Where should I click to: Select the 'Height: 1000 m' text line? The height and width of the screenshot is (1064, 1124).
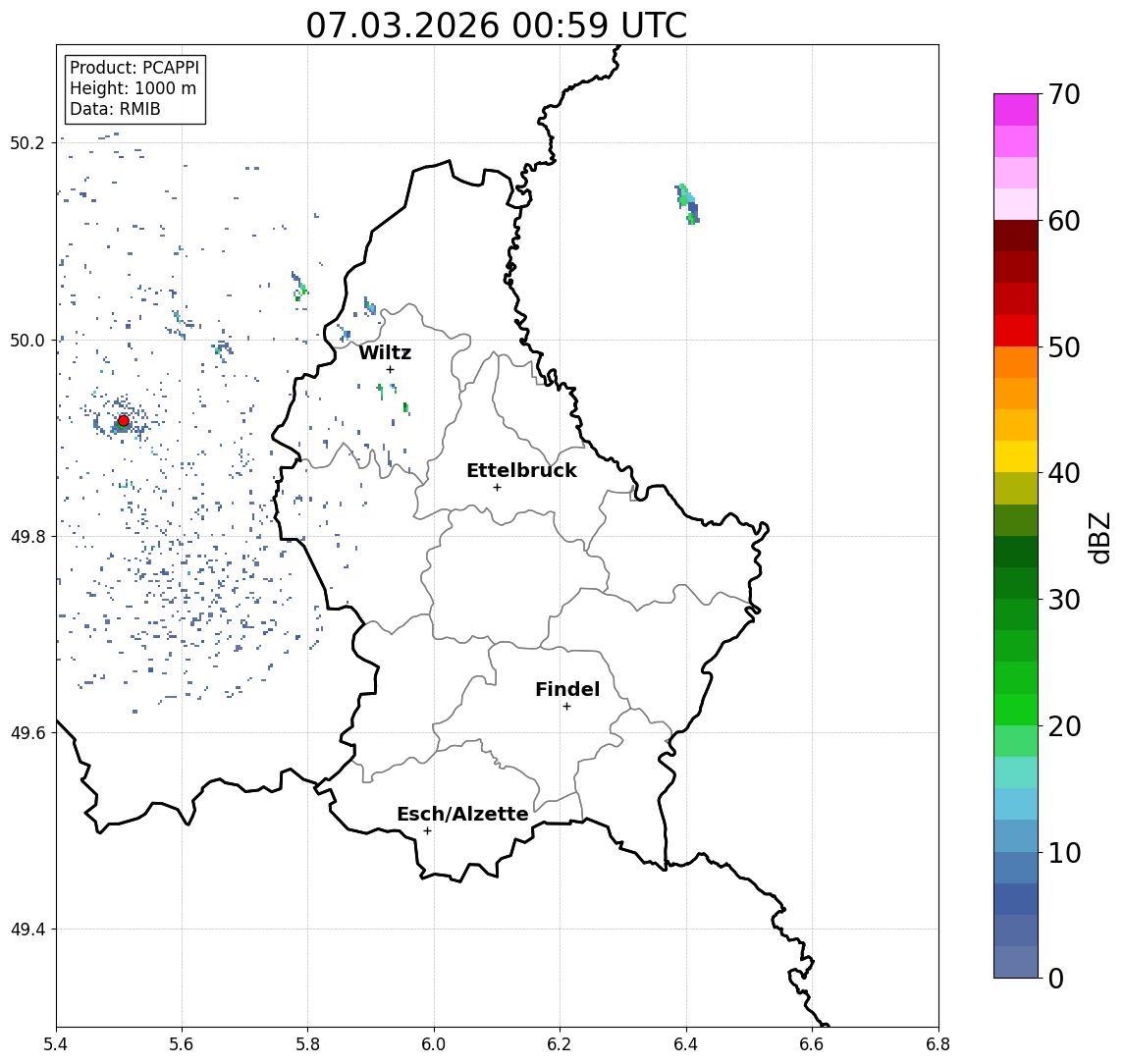133,88
